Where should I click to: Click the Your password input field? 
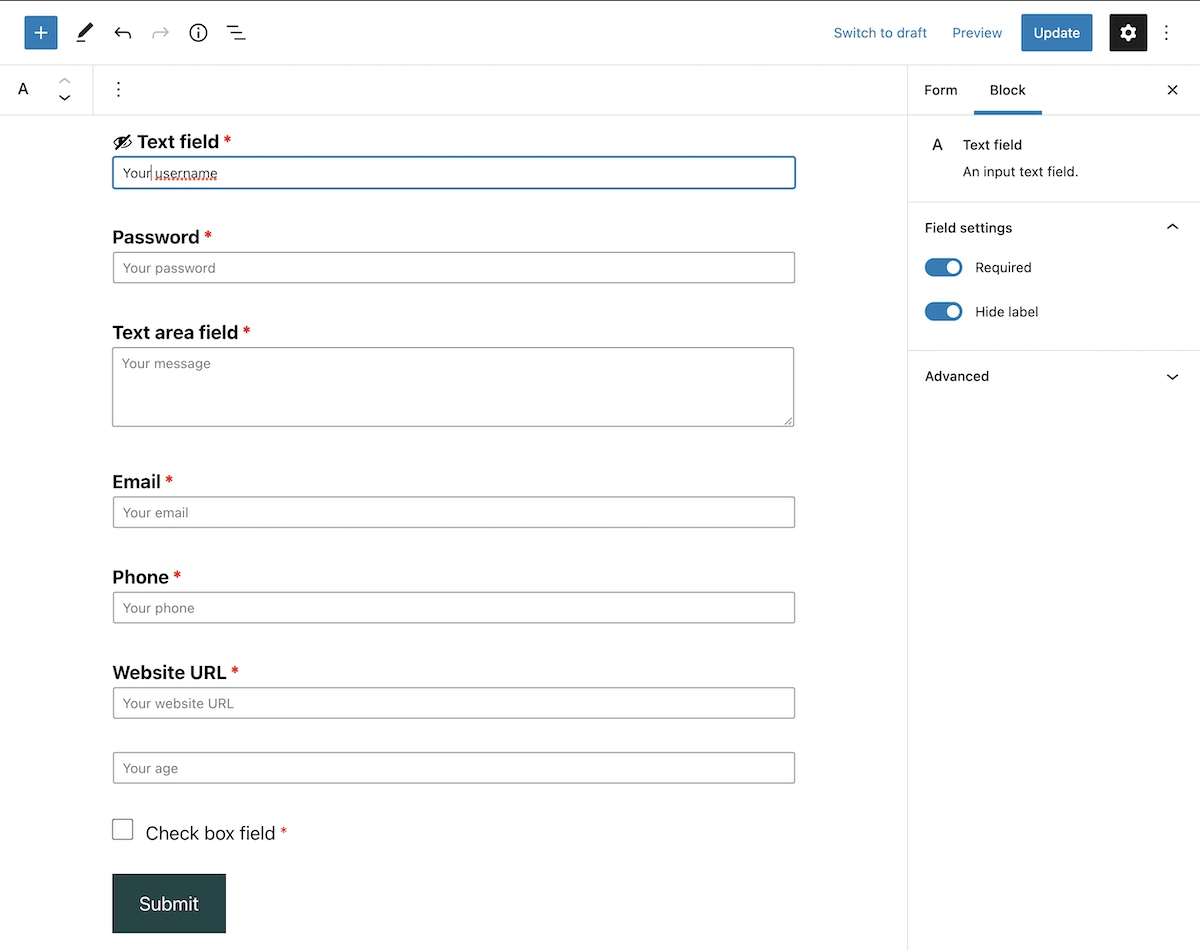(x=454, y=268)
